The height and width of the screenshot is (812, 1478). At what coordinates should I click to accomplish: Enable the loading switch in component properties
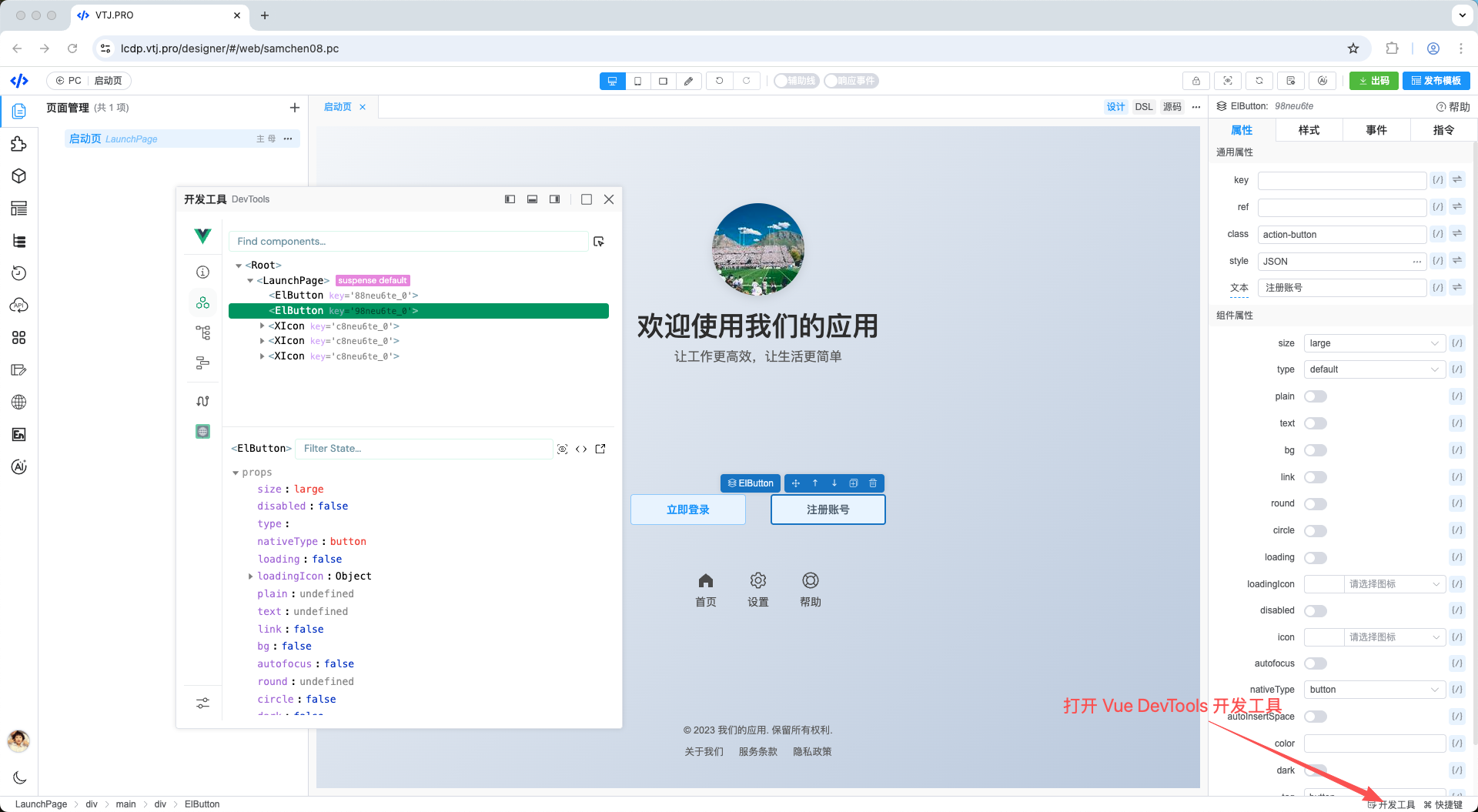pyautogui.click(x=1316, y=557)
